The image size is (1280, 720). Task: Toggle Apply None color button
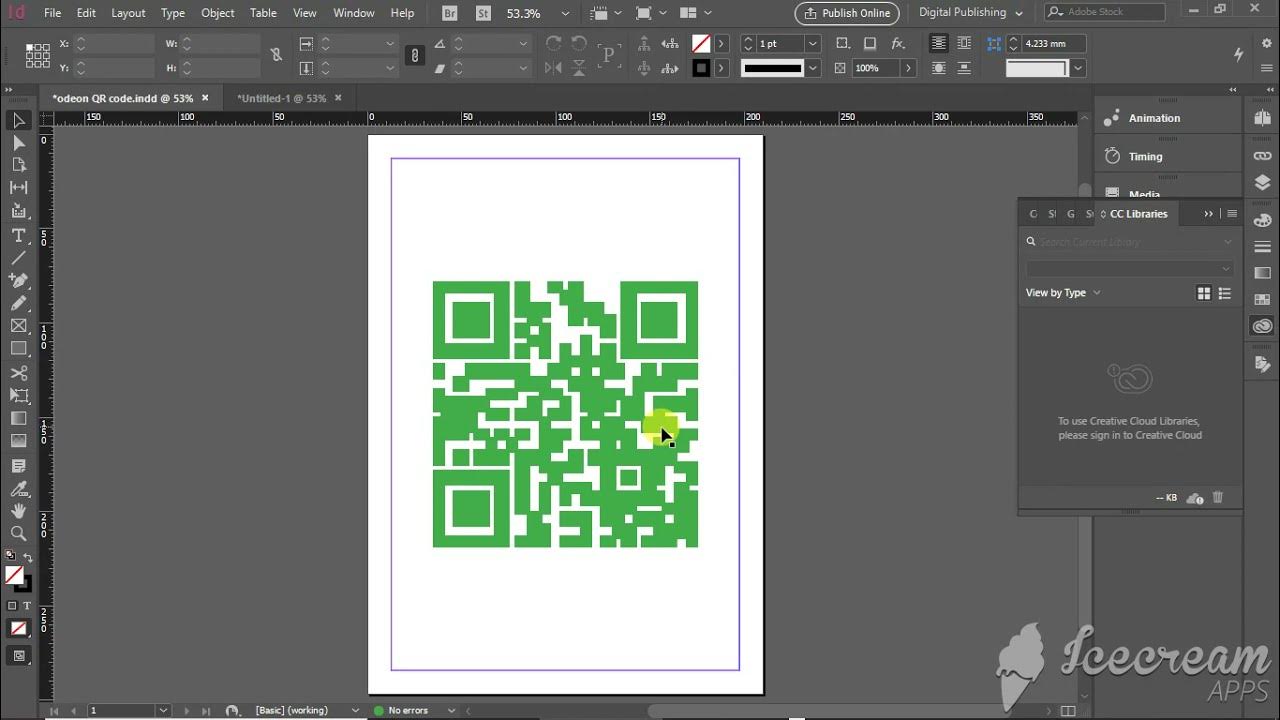[18, 629]
